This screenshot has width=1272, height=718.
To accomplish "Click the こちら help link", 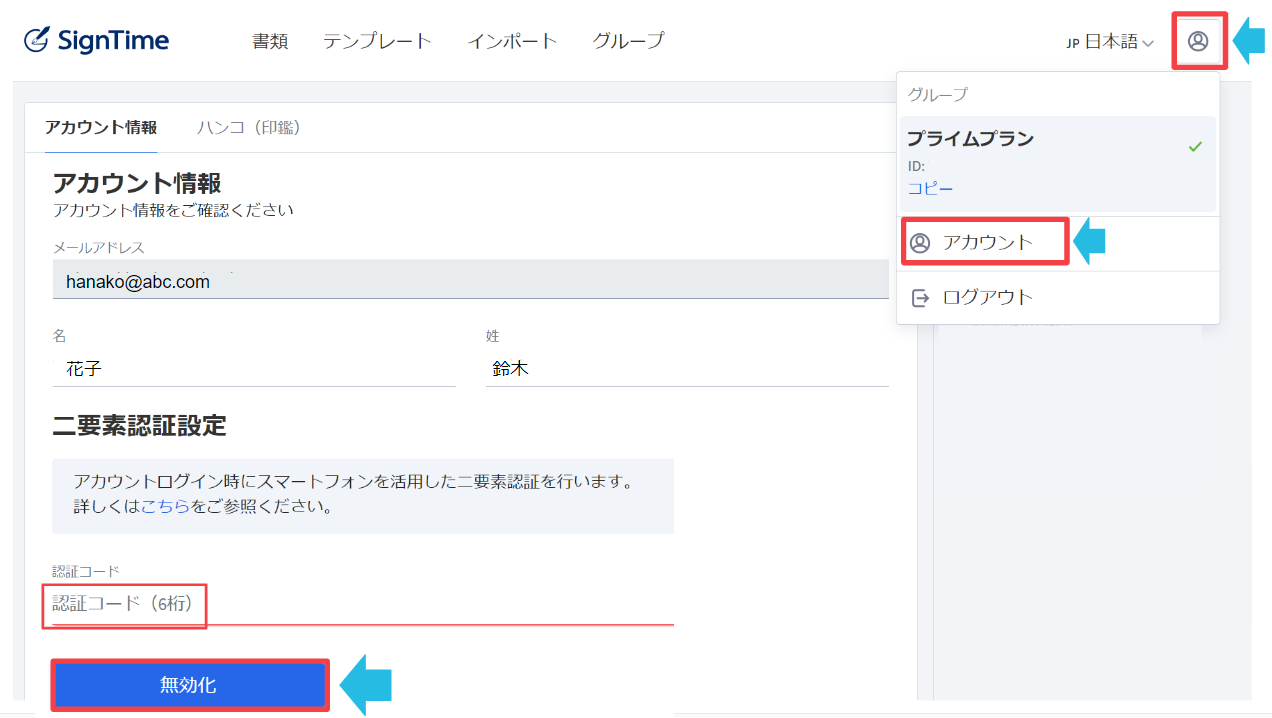I will coord(165,507).
